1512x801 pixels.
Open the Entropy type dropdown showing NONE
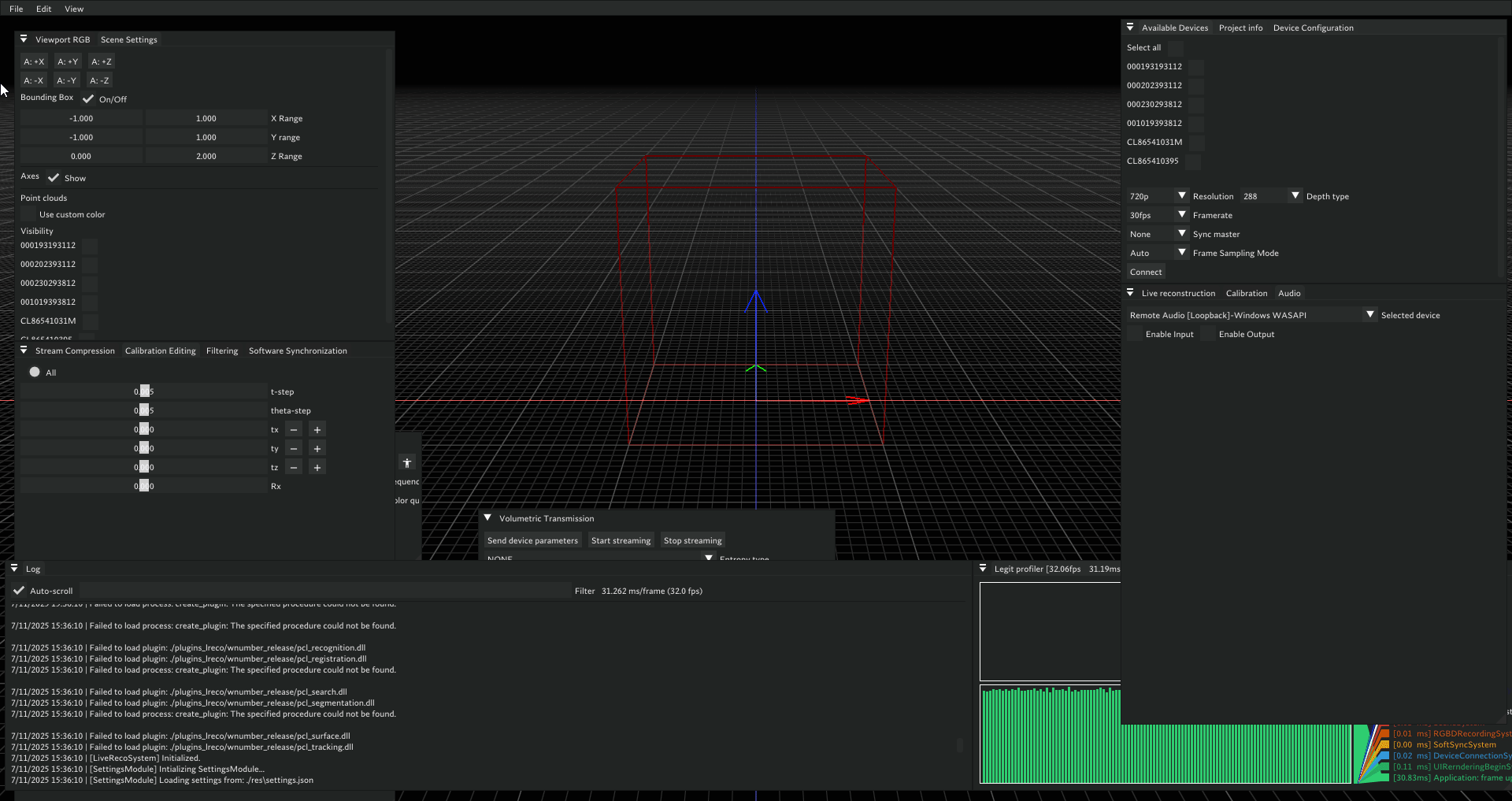708,558
